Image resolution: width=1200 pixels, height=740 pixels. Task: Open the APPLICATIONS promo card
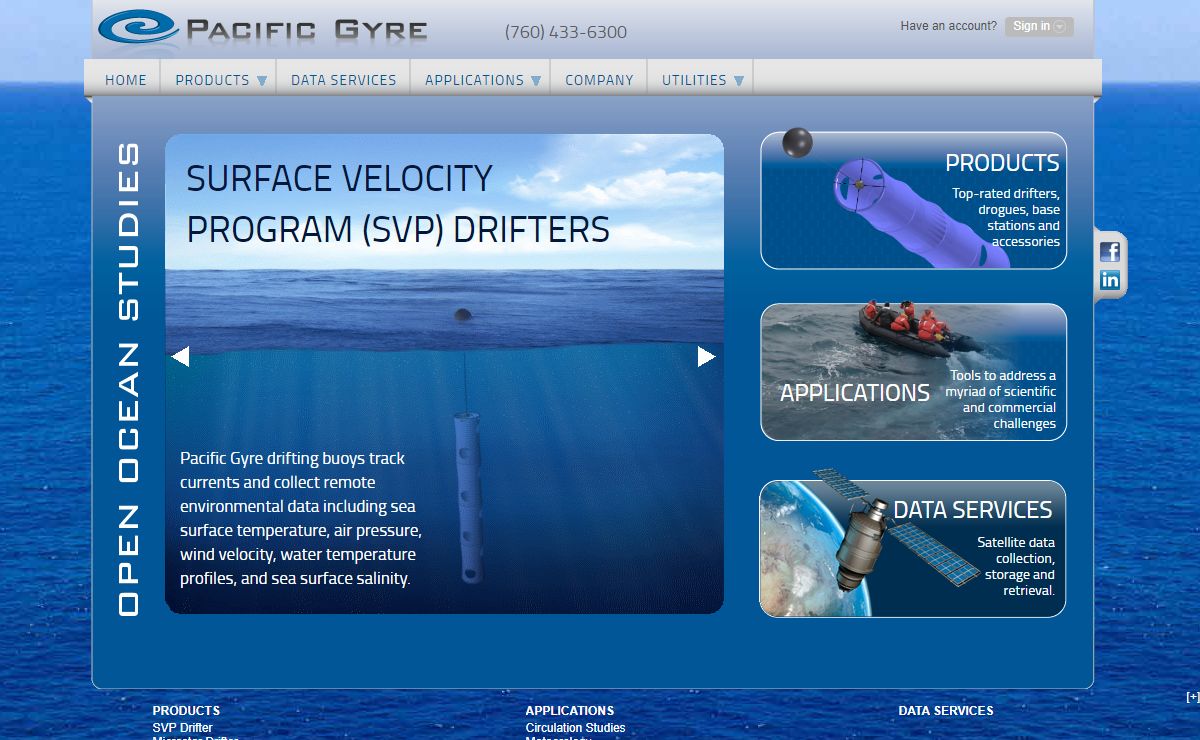(914, 372)
